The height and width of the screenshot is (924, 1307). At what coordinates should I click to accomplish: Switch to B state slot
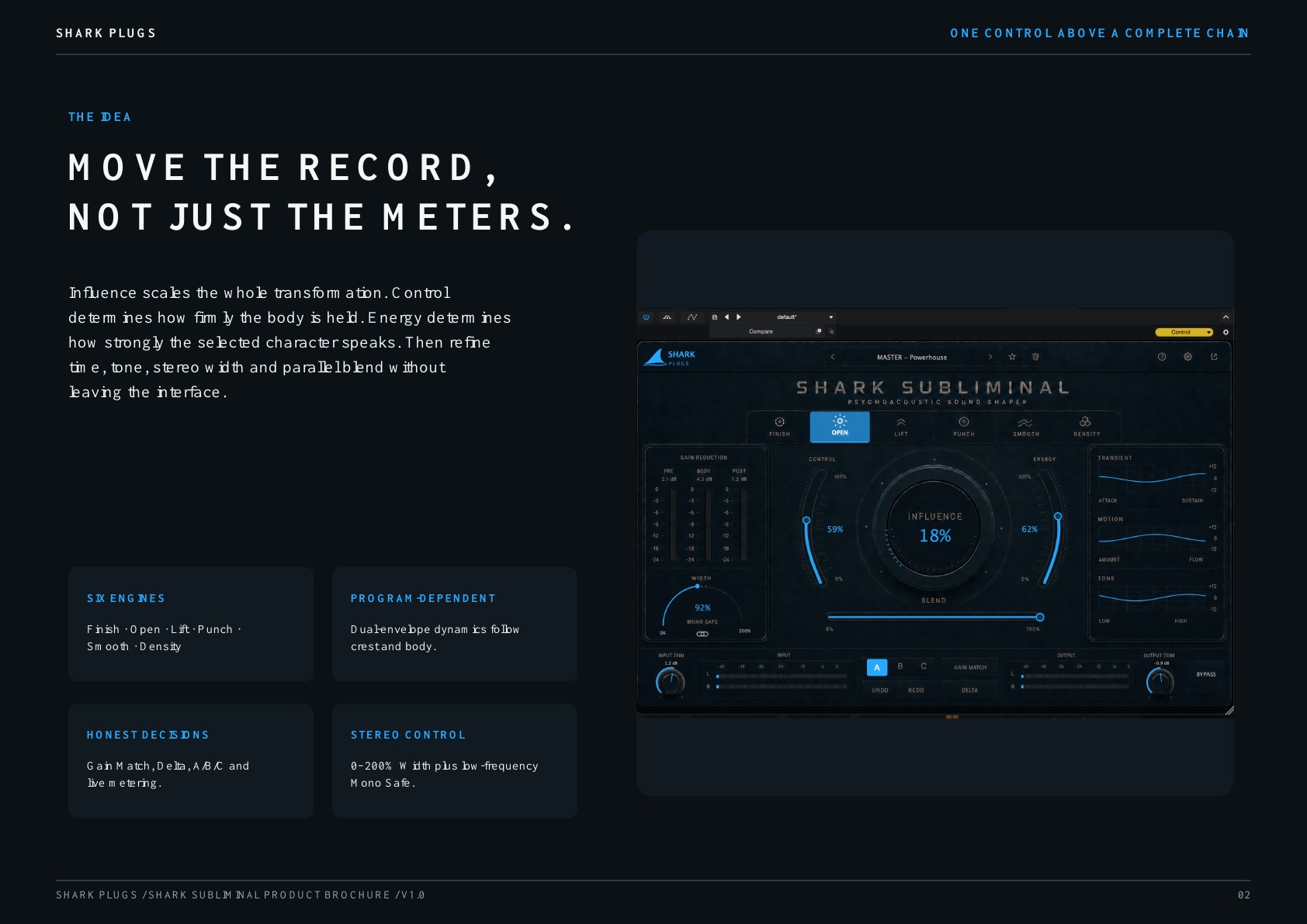[900, 666]
